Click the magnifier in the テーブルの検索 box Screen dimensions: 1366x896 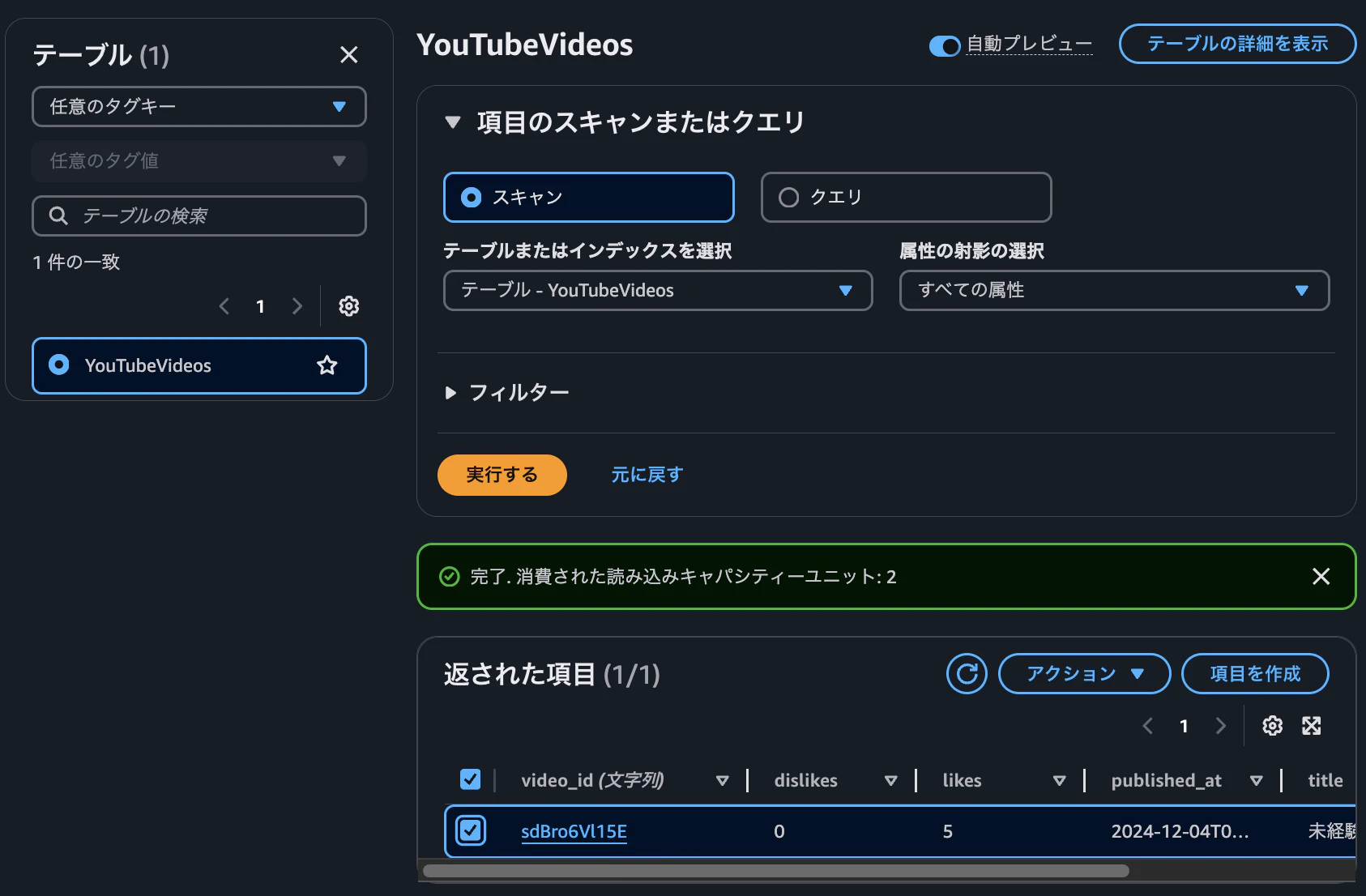tap(58, 215)
